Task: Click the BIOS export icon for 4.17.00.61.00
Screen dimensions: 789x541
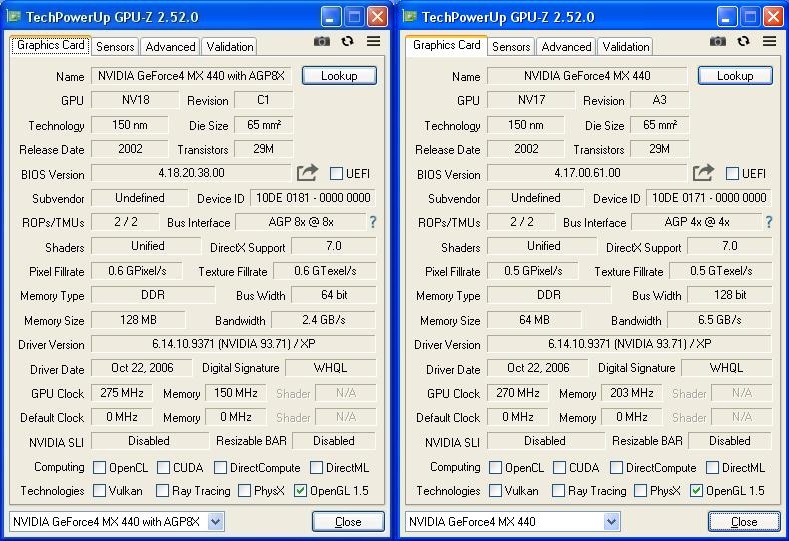Action: [x=703, y=173]
